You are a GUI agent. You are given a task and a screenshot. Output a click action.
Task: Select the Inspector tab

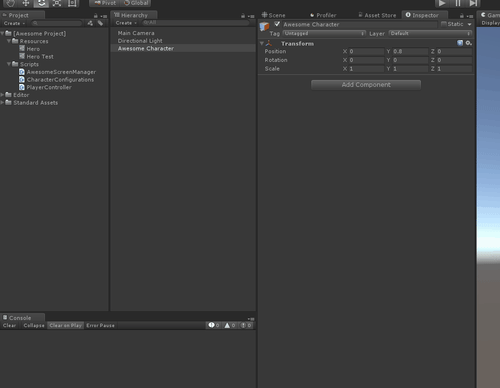tap(425, 15)
